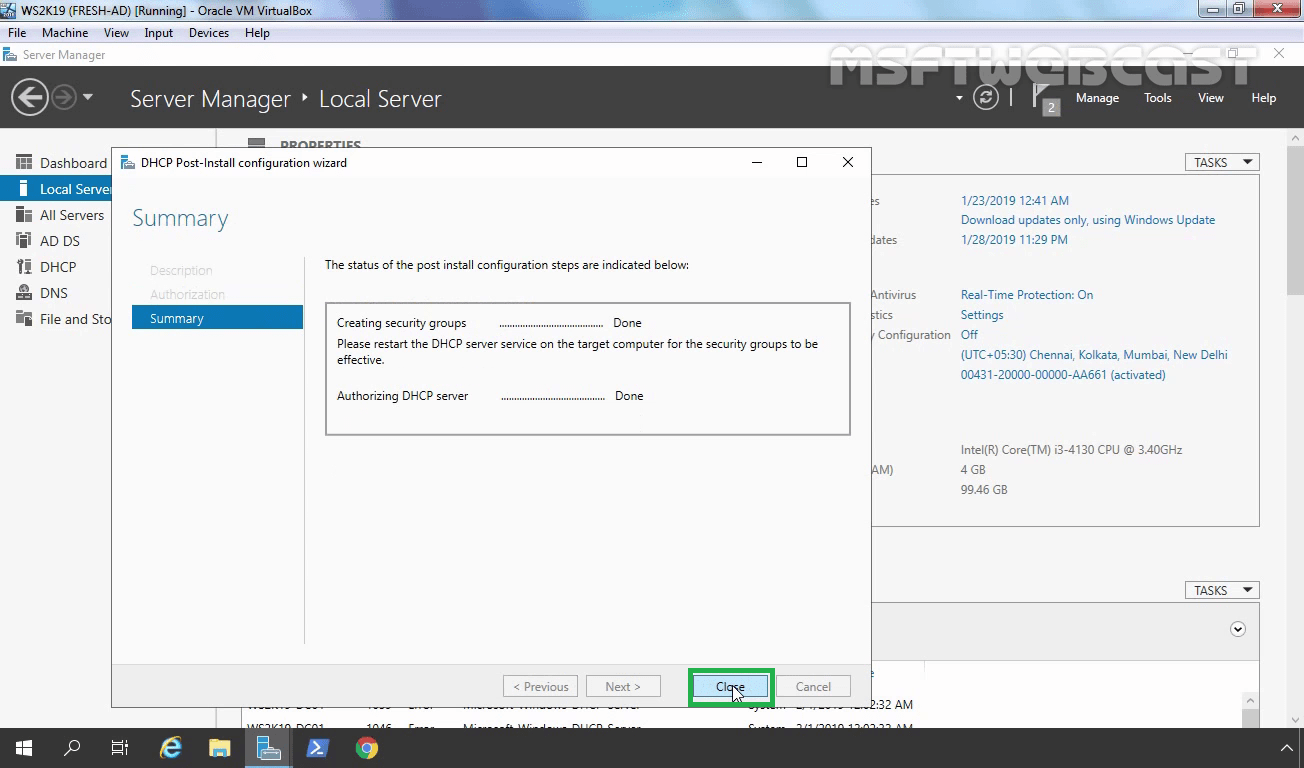Open Google Chrome from the taskbar
The image size is (1304, 768).
pyautogui.click(x=366, y=747)
